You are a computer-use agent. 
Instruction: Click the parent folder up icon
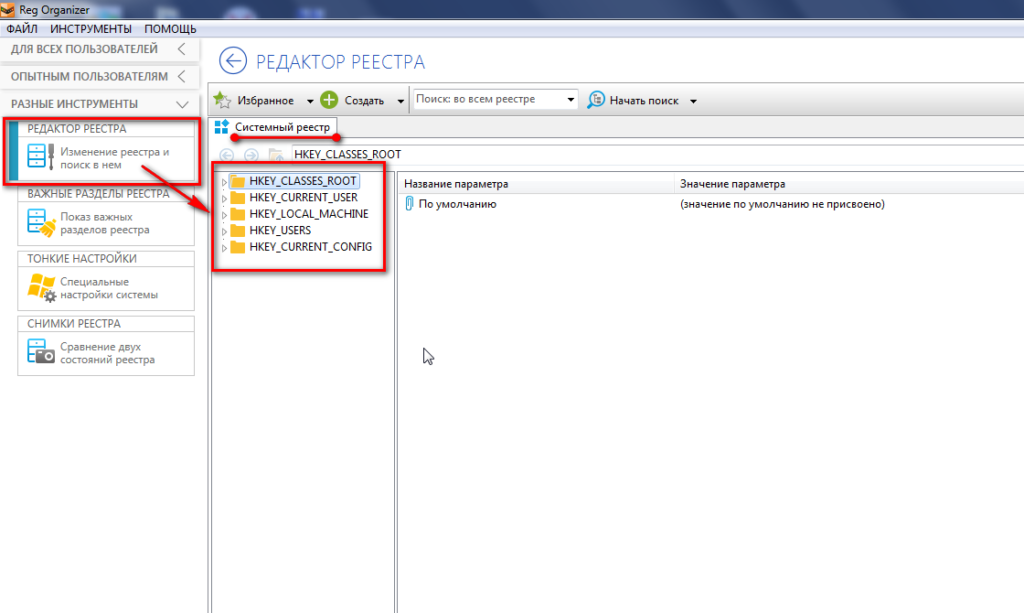(275, 155)
